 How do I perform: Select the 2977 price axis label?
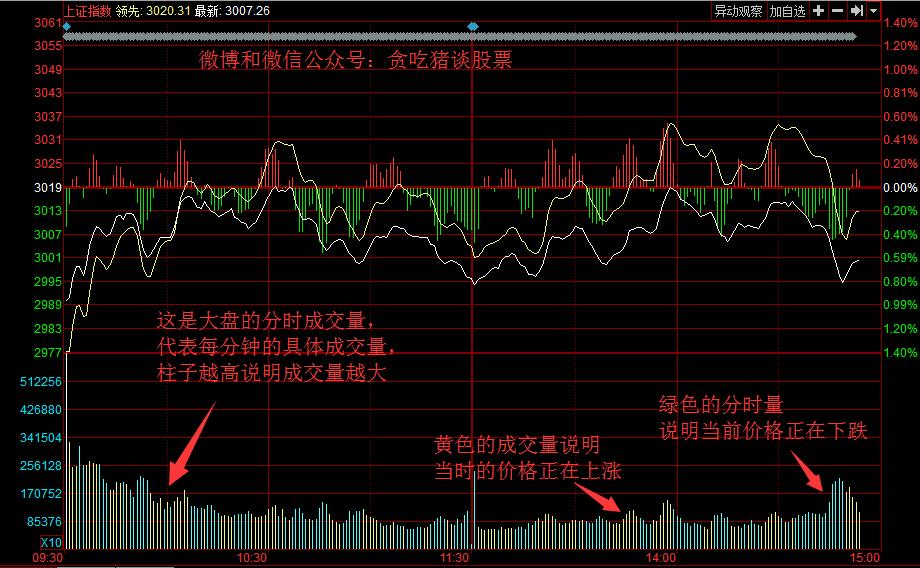tap(48, 353)
